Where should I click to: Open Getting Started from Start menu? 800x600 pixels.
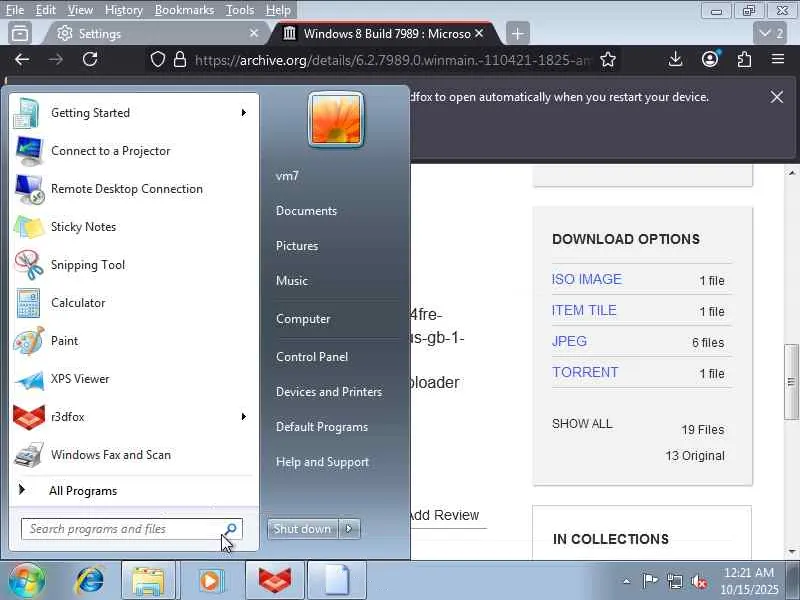pos(133,113)
